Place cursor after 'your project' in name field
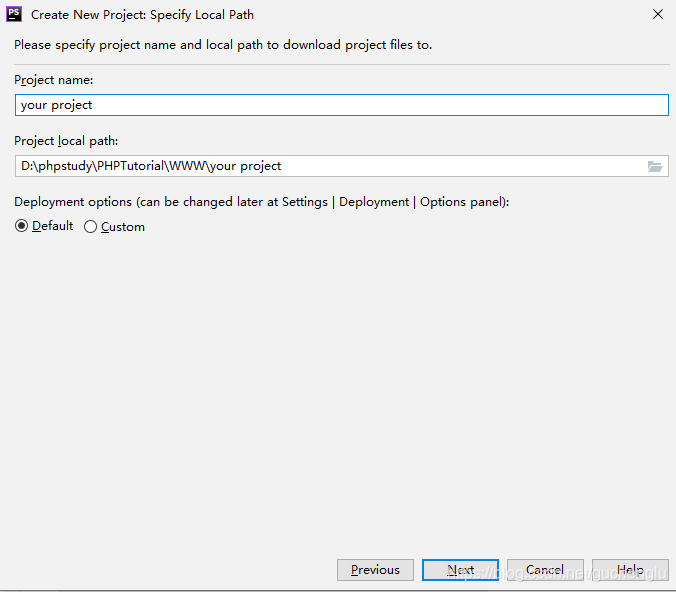The width and height of the screenshot is (676, 592). 93,105
